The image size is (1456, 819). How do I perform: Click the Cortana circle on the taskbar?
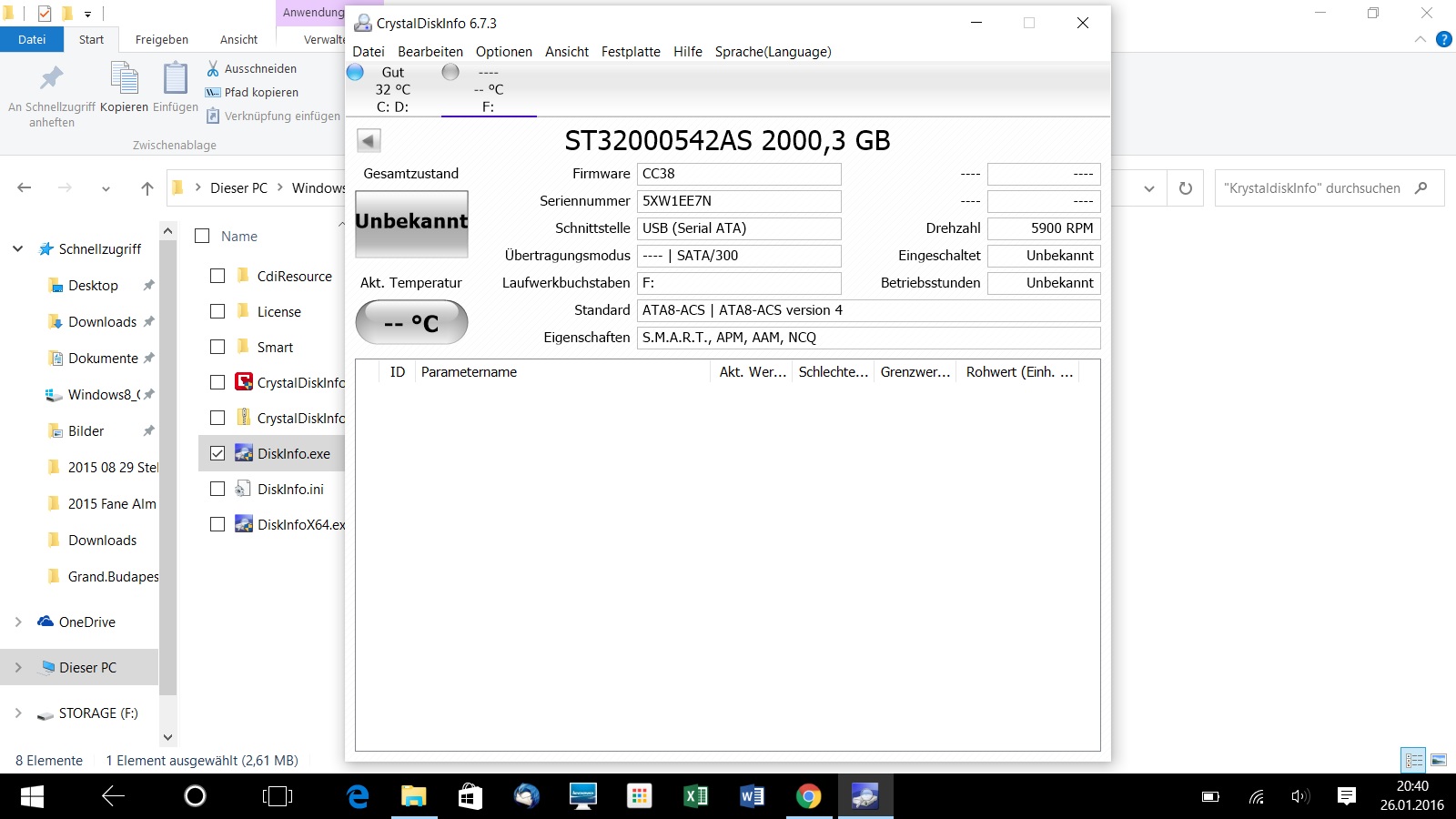195,797
